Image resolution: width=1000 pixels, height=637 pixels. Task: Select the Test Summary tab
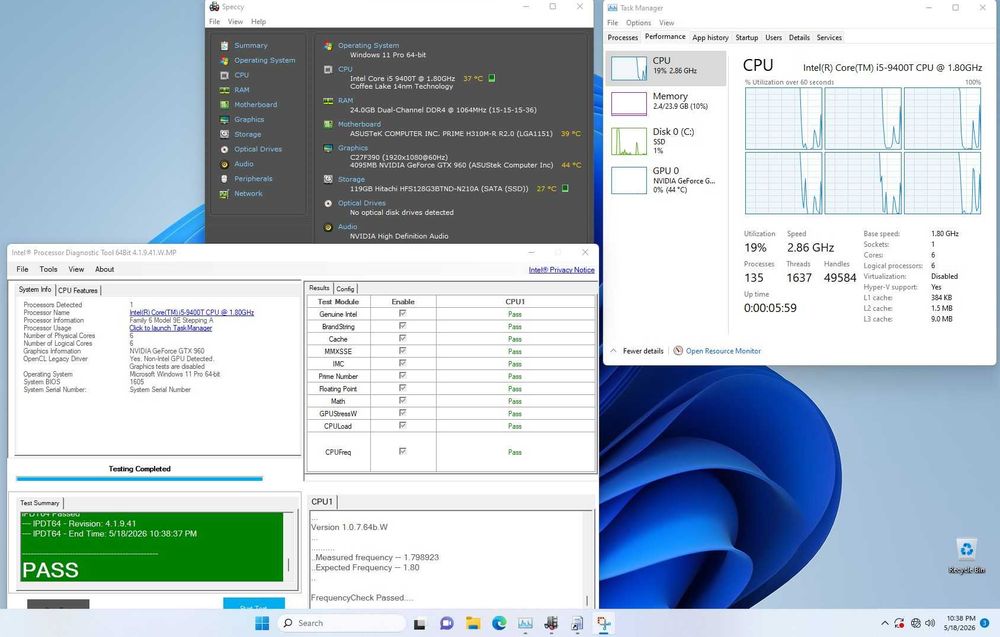40,502
